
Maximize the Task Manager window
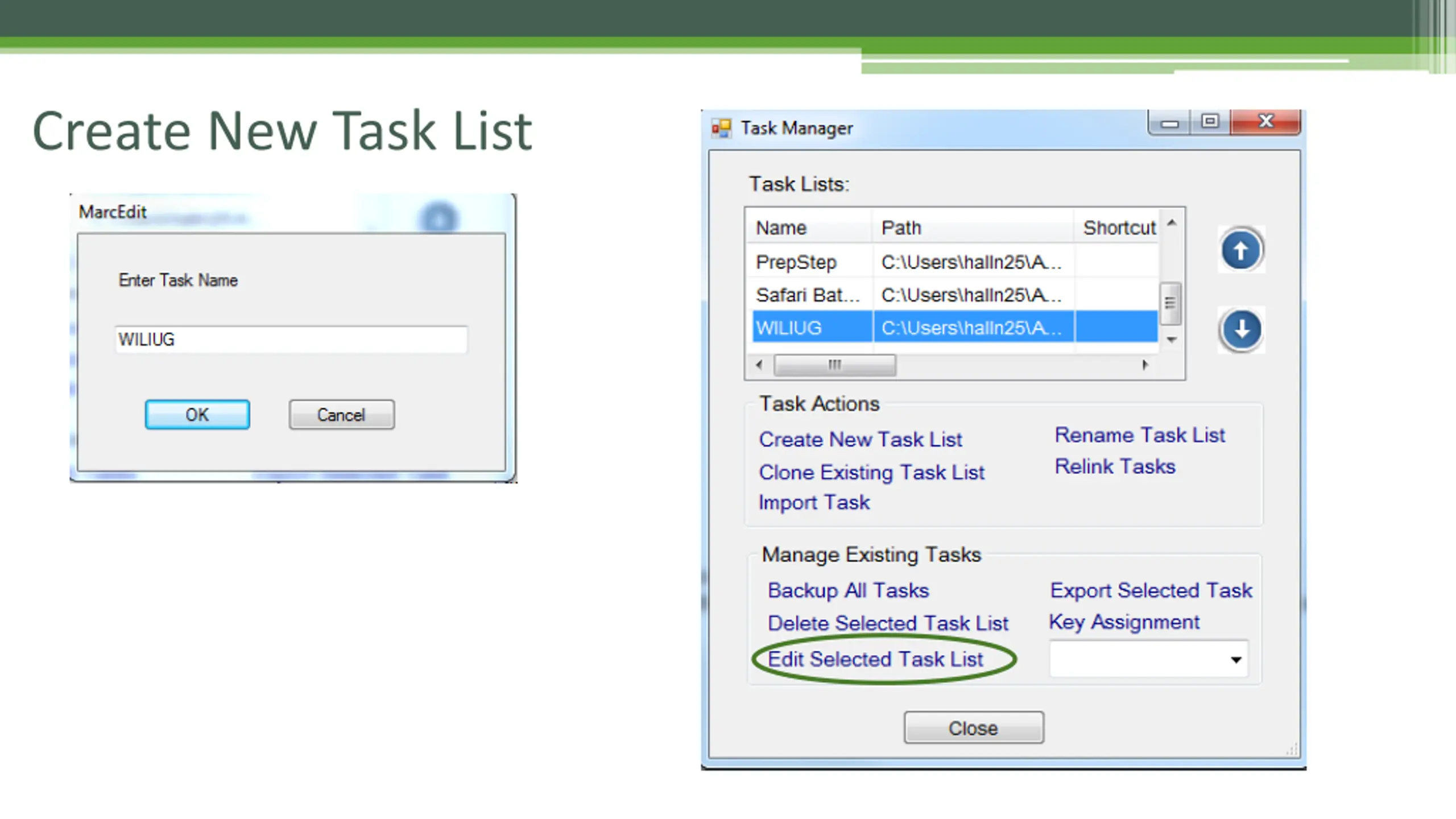click(1210, 122)
